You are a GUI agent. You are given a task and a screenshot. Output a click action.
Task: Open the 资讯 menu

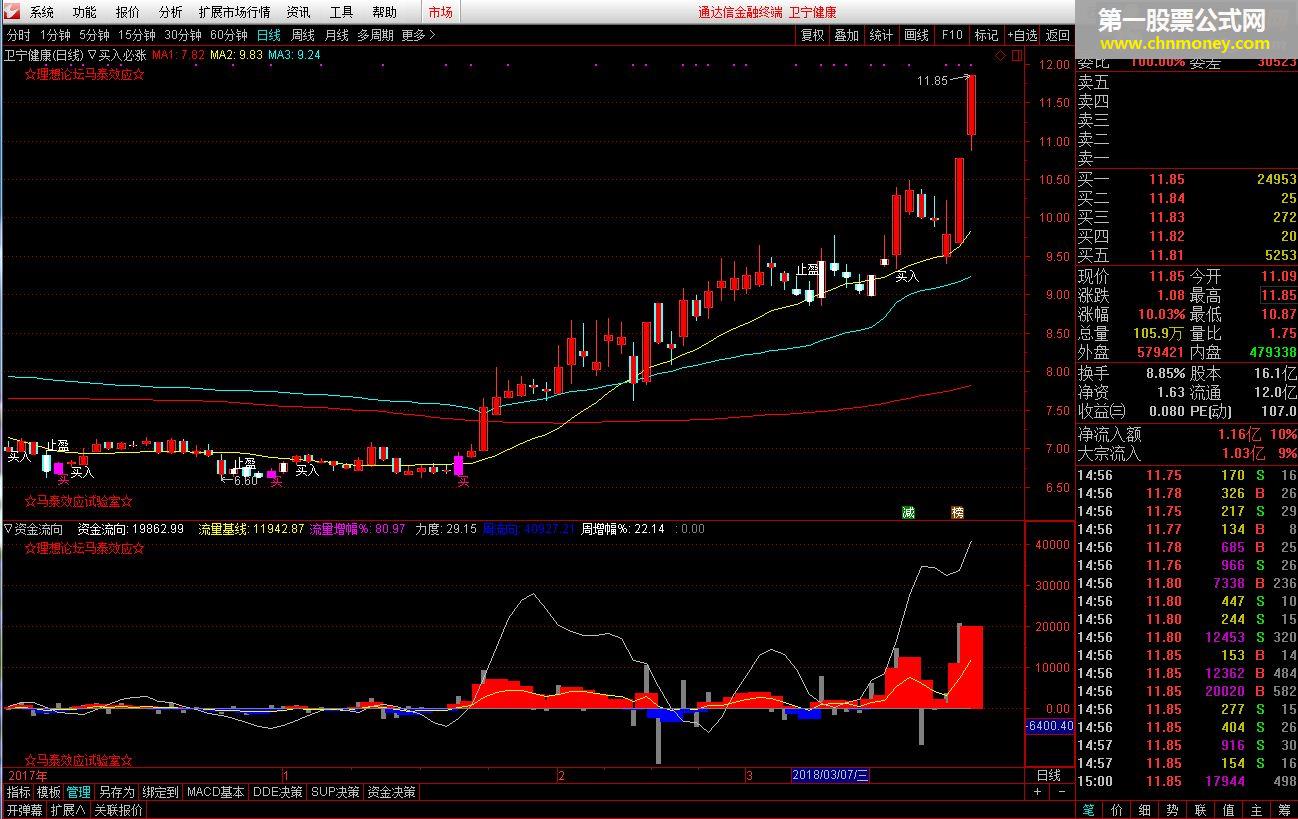pyautogui.click(x=298, y=12)
